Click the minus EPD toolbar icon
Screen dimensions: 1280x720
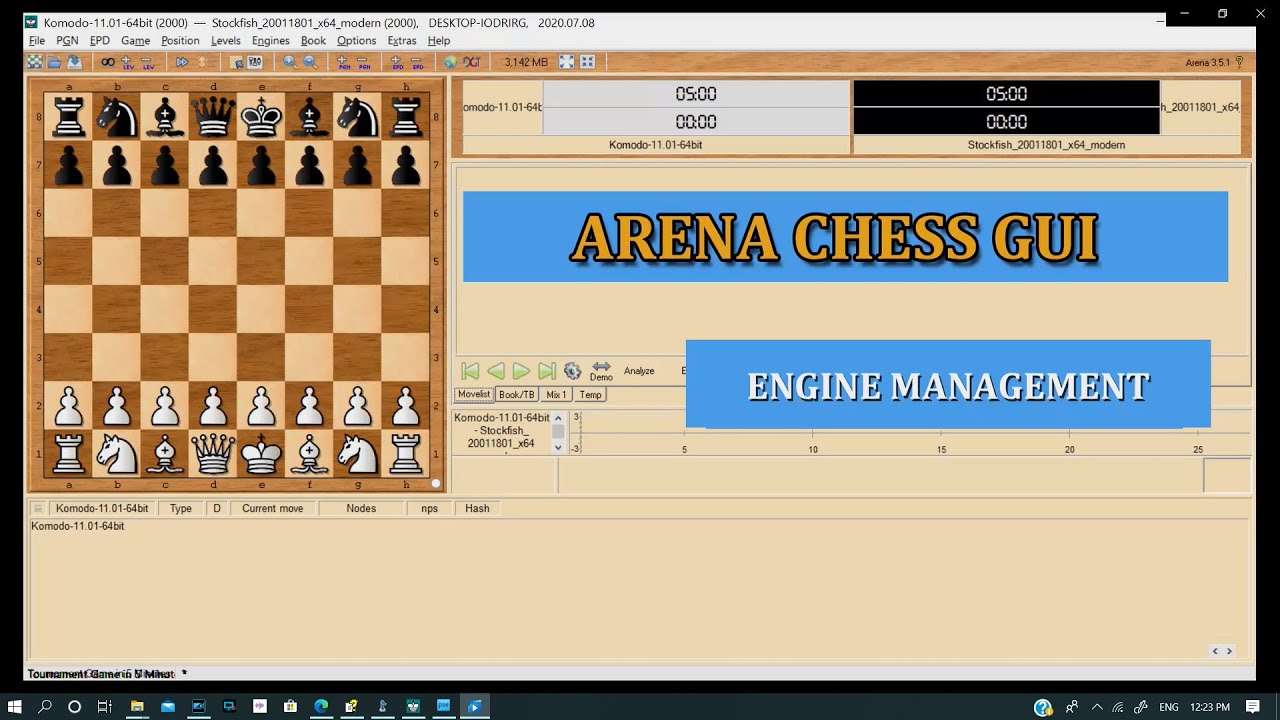coord(417,62)
